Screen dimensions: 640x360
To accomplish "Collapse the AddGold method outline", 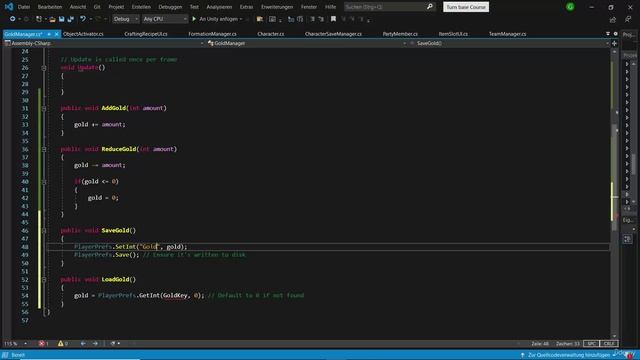I will (x=44, y=109).
